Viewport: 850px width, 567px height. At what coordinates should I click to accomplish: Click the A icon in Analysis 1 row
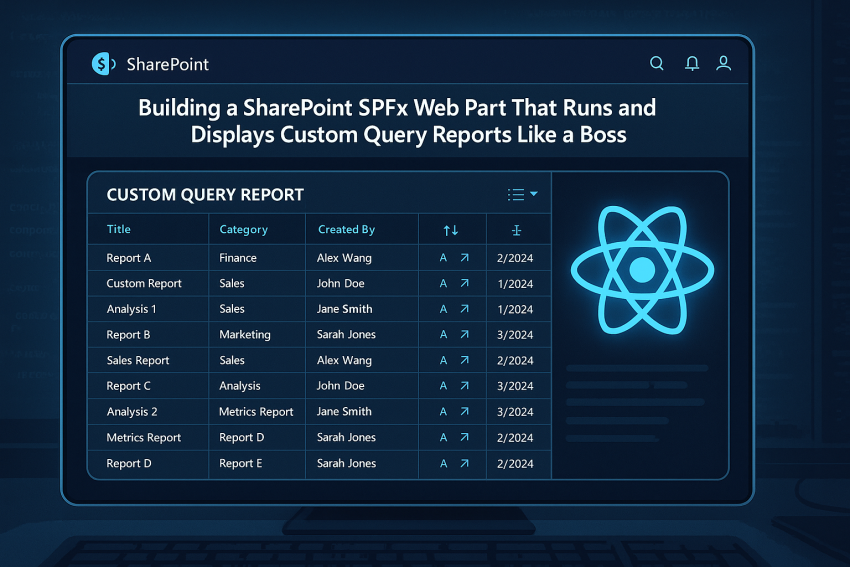(443, 309)
